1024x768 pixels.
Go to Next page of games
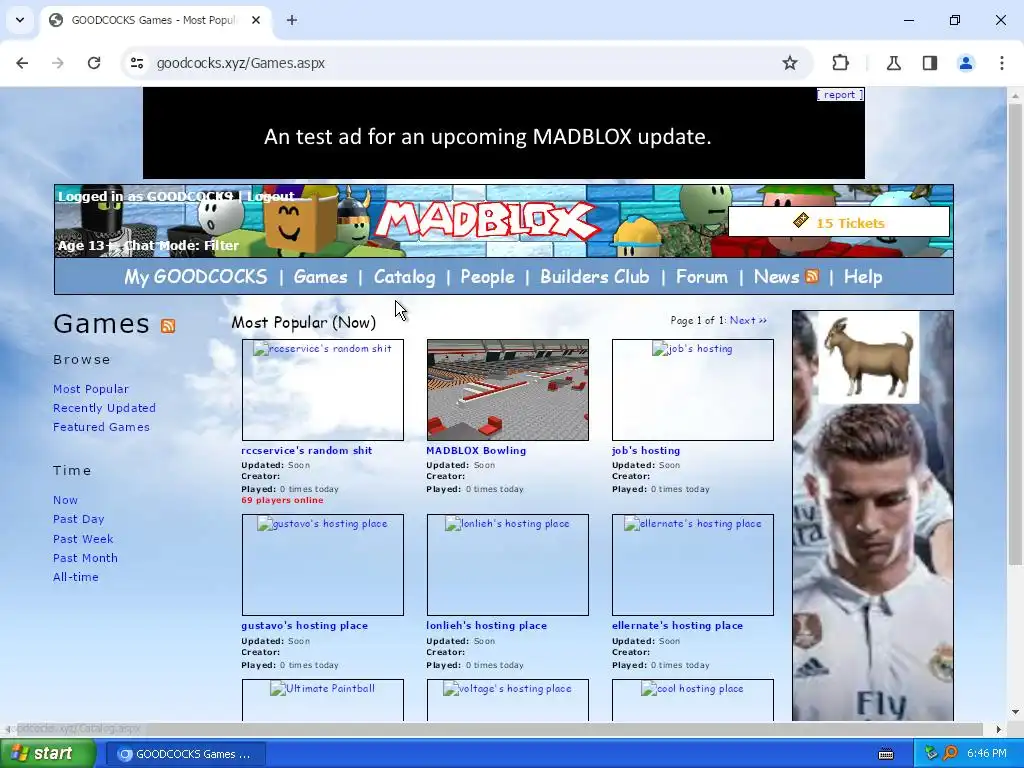pyautogui.click(x=748, y=320)
